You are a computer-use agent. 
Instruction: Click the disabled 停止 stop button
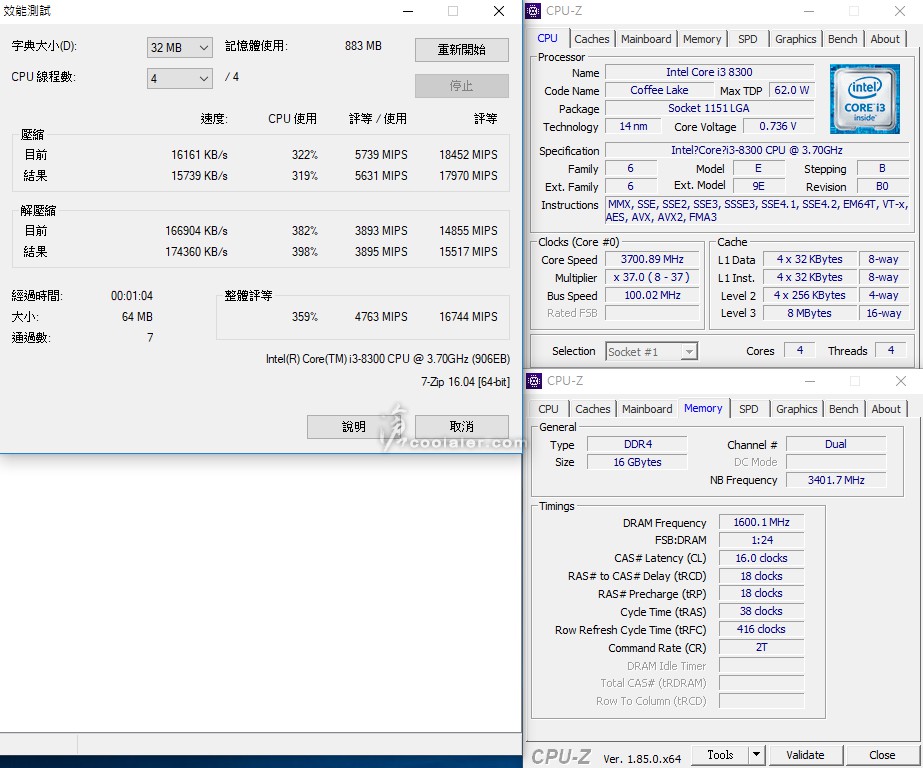coord(462,86)
